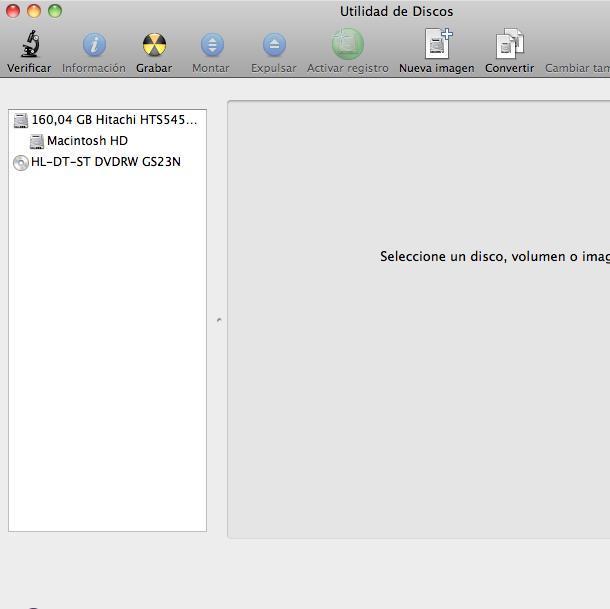Click the Convertir toolbar icon
The image size is (610, 609).
tap(509, 45)
